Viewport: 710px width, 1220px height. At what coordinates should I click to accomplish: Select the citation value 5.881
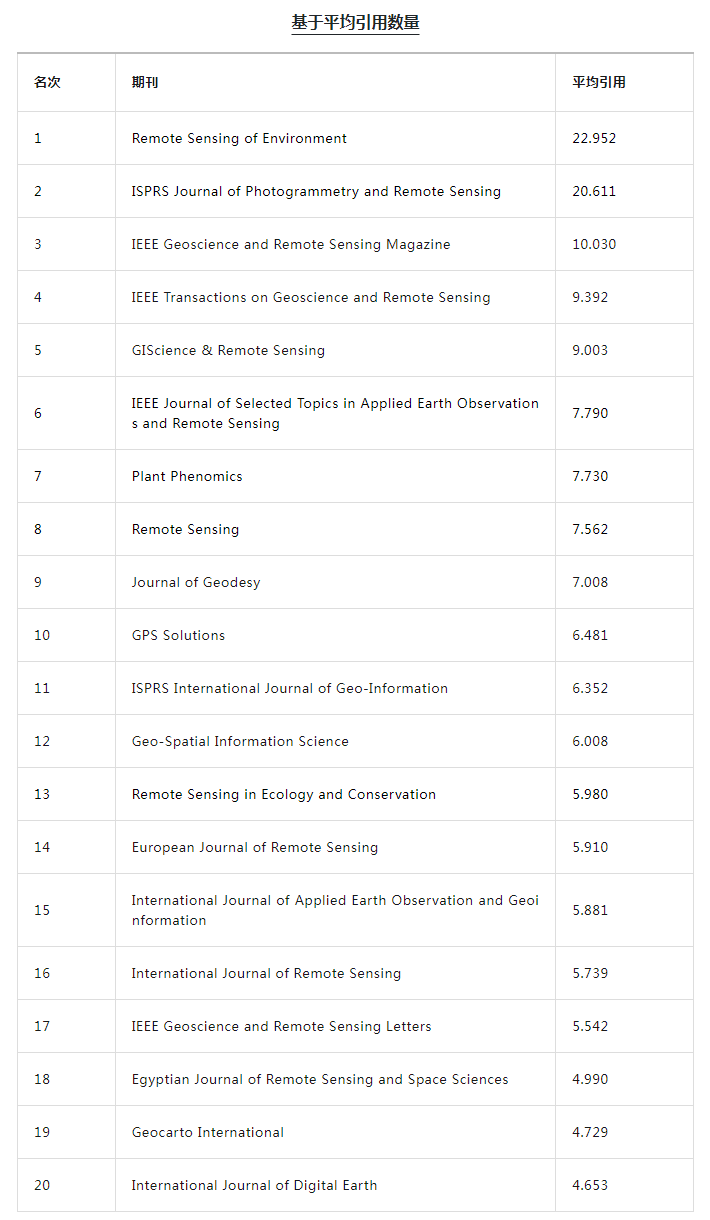pyautogui.click(x=590, y=910)
